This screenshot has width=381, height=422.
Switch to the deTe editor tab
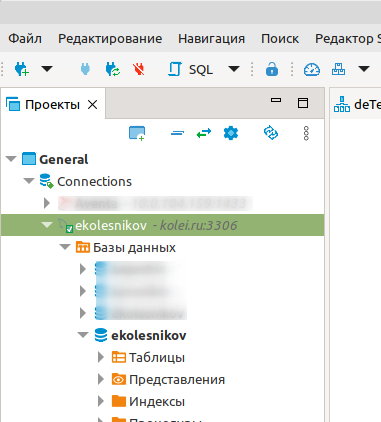click(357, 104)
